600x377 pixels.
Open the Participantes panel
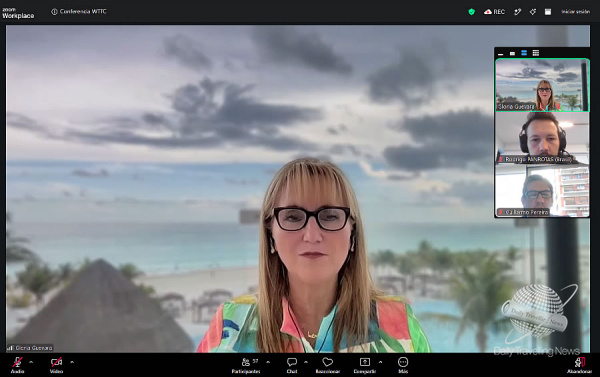pyautogui.click(x=246, y=365)
